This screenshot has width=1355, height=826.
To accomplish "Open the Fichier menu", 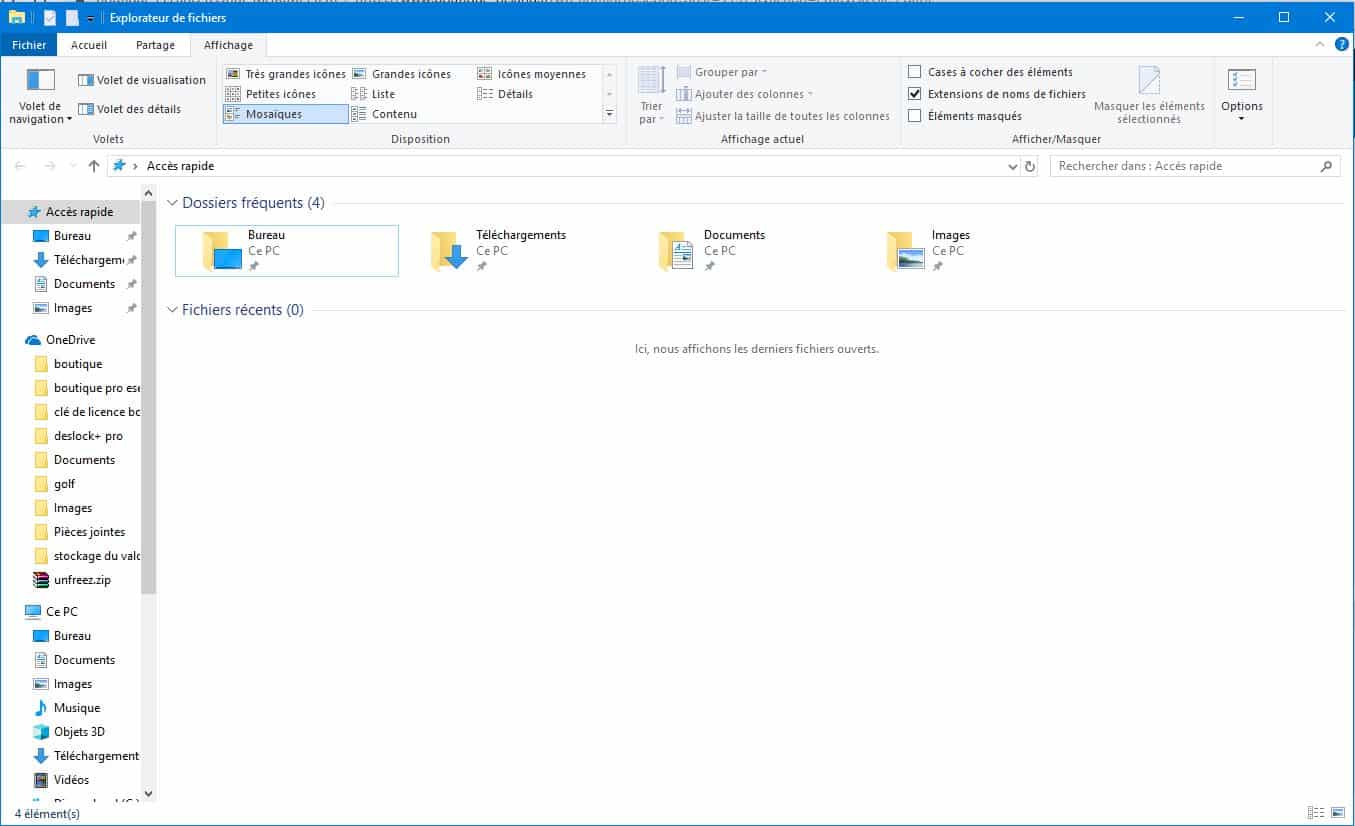I will pos(28,44).
